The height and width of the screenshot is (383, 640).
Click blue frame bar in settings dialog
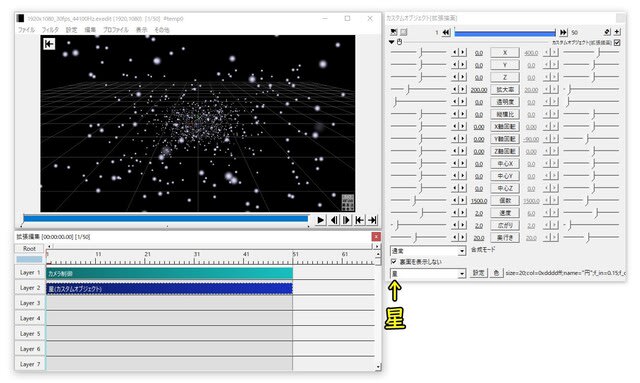(505, 33)
